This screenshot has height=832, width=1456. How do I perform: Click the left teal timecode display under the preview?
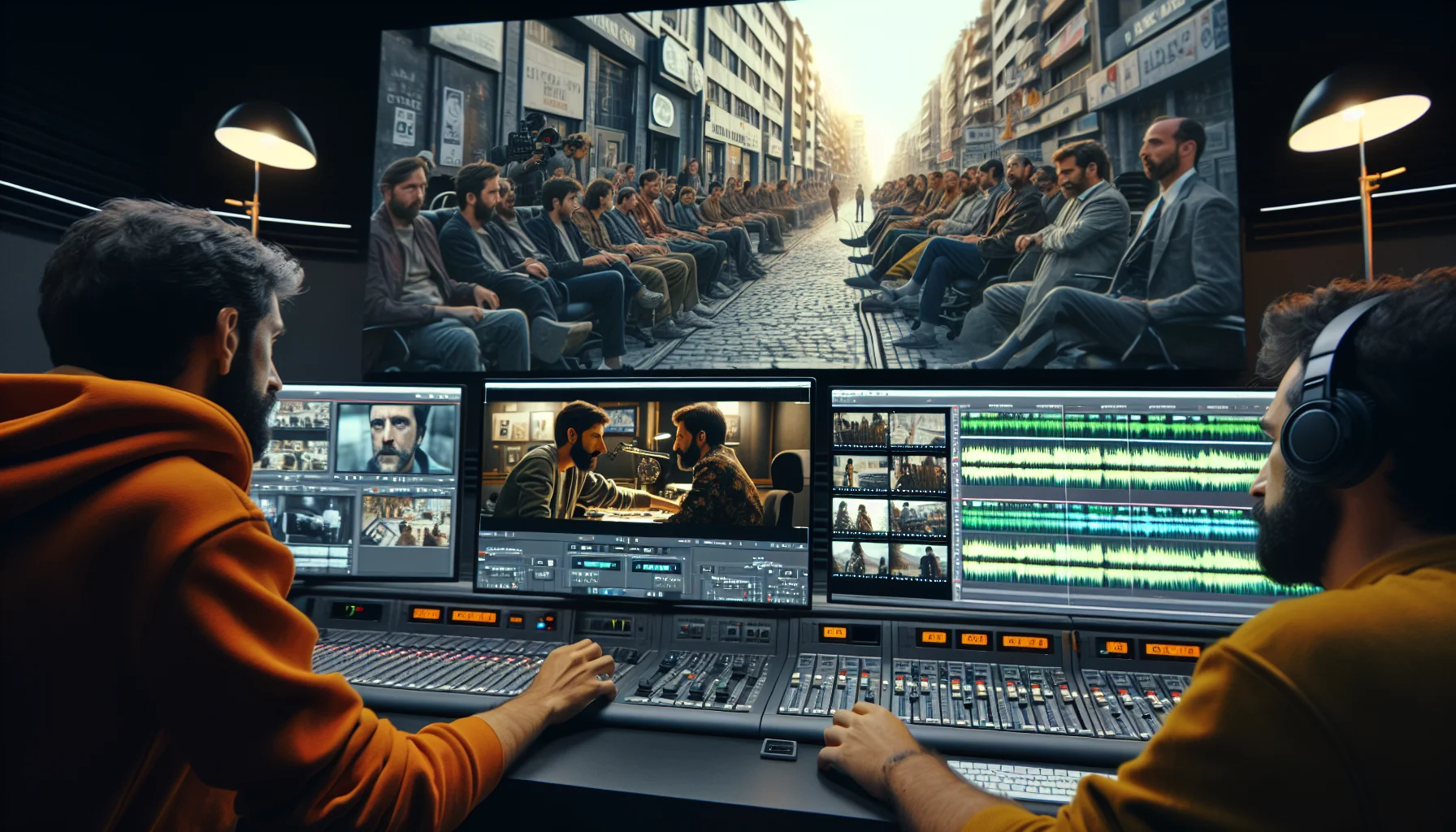[596, 563]
